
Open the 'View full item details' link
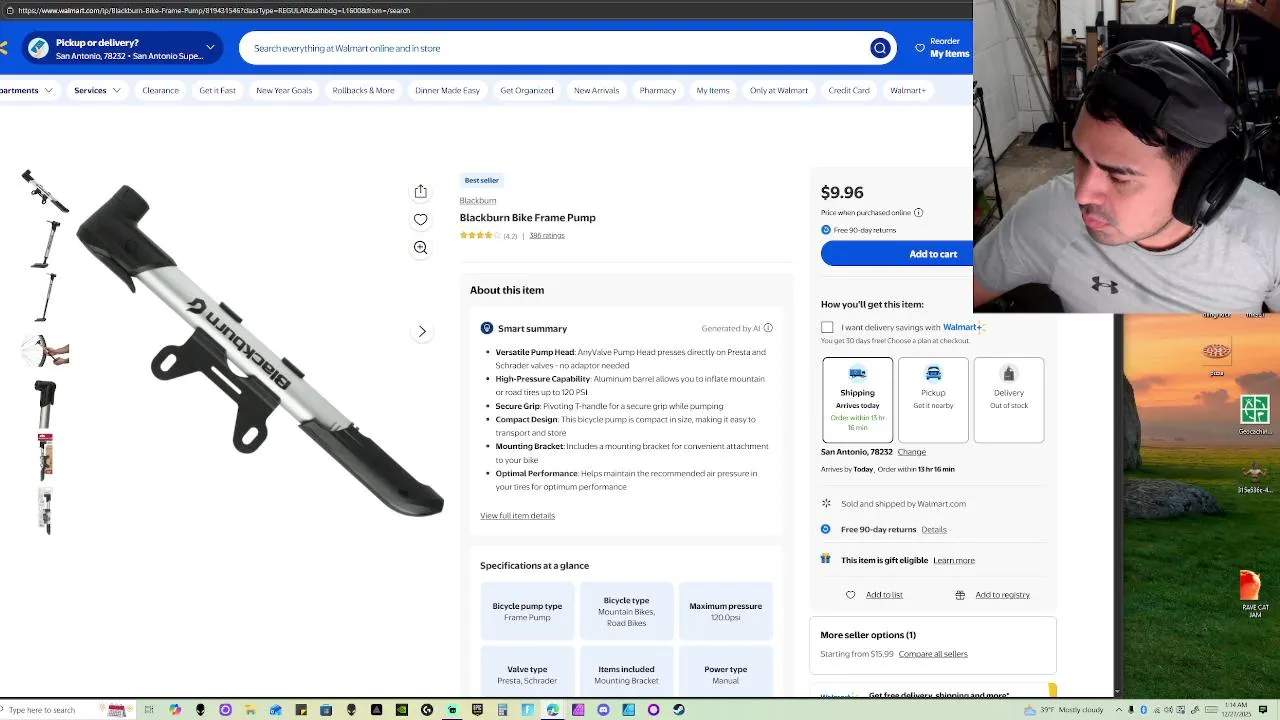517,516
